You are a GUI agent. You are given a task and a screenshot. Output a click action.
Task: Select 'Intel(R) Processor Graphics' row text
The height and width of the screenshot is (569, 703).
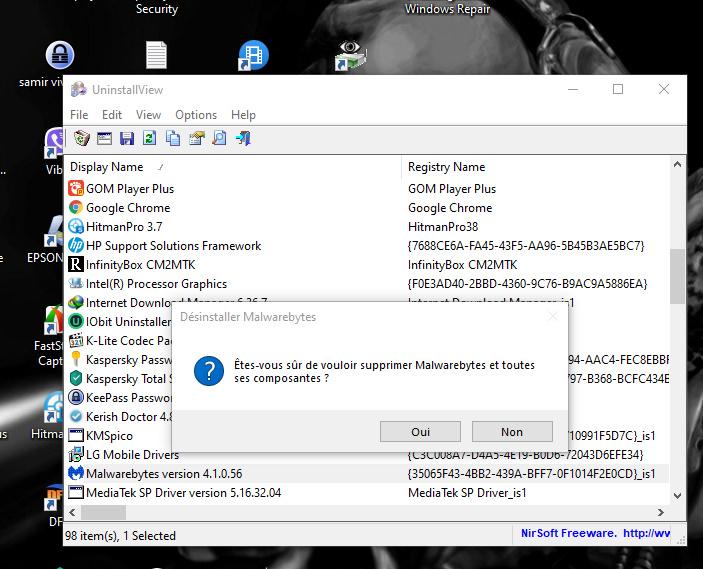(x=156, y=284)
